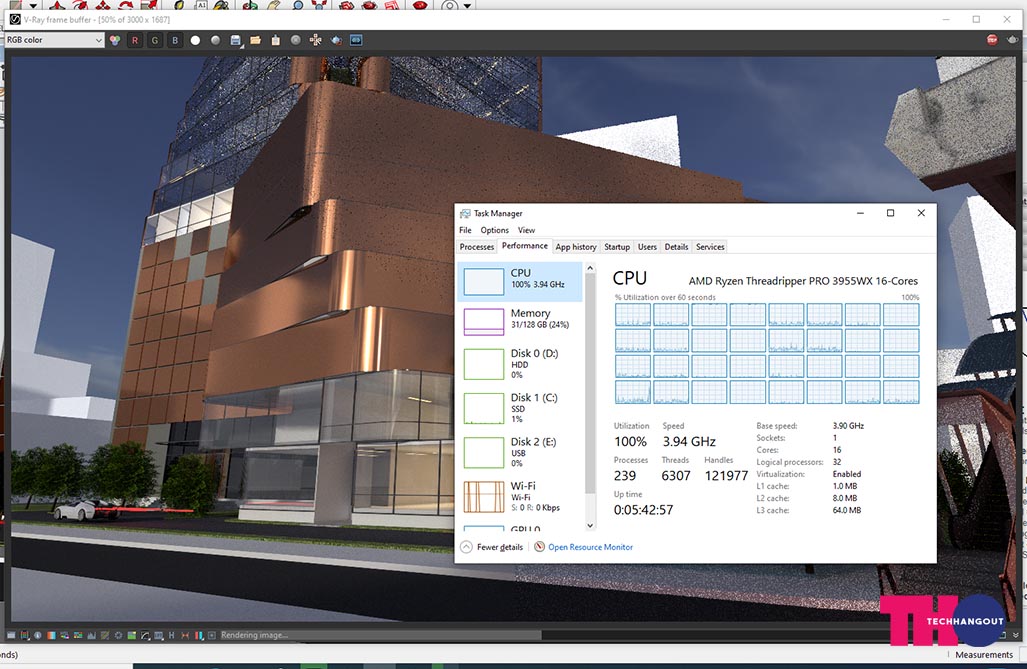This screenshot has width=1027, height=669.
Task: Switch to the Startup tab
Action: click(617, 247)
